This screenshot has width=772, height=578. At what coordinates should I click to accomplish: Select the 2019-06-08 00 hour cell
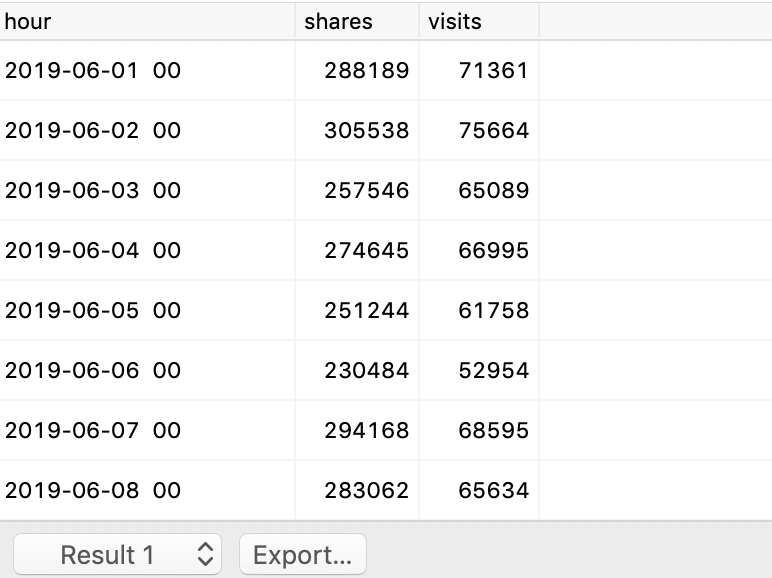tap(93, 491)
